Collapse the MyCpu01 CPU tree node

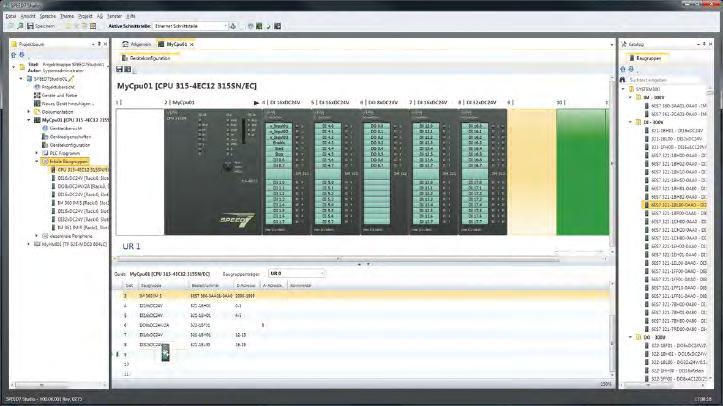pyautogui.click(x=29, y=120)
